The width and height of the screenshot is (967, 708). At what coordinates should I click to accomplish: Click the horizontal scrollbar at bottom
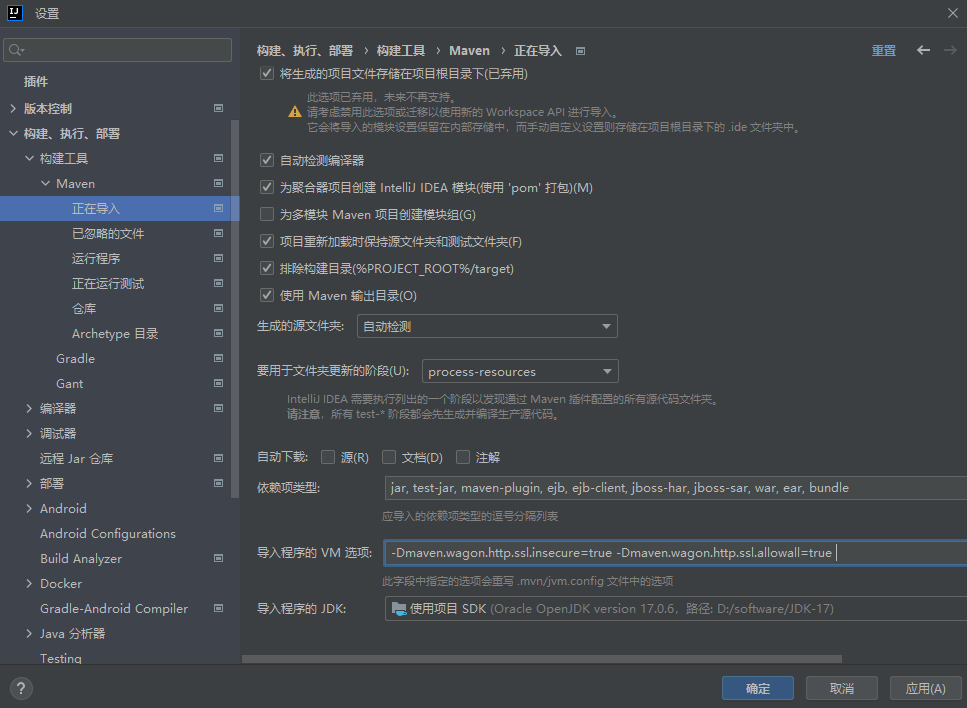541,659
